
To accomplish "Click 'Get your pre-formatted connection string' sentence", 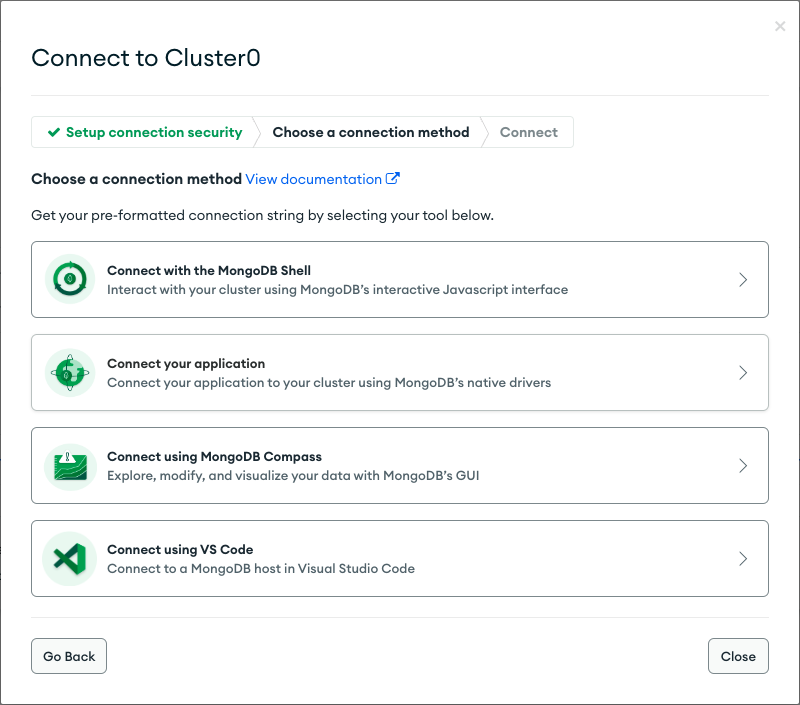I will point(262,215).
